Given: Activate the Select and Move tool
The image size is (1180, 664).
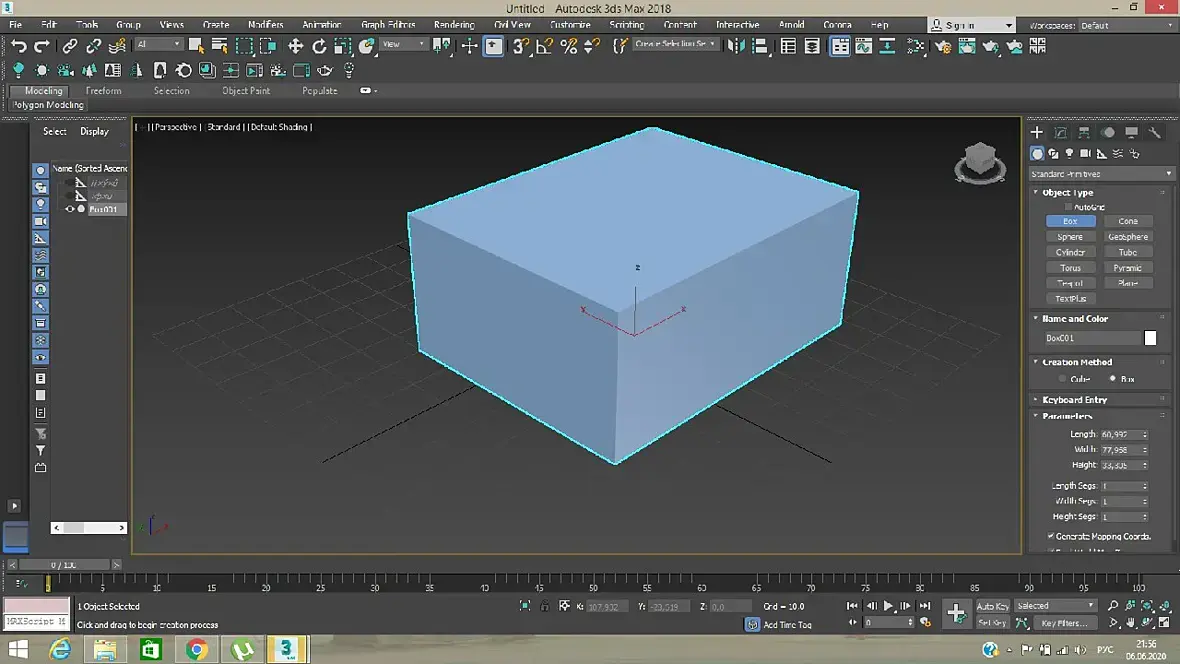Looking at the screenshot, I should coord(295,47).
